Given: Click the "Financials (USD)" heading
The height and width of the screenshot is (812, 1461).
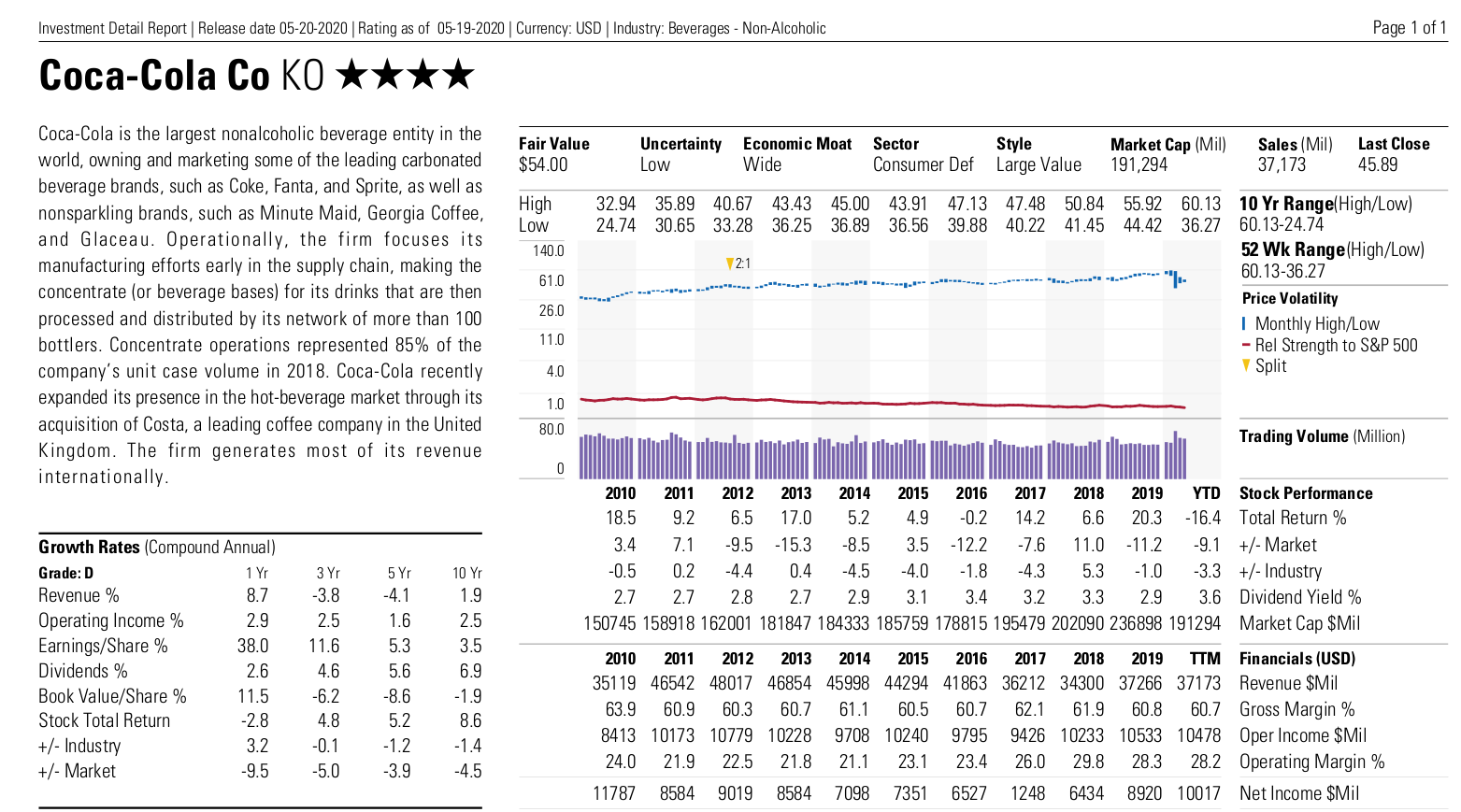Looking at the screenshot, I should [x=1297, y=659].
